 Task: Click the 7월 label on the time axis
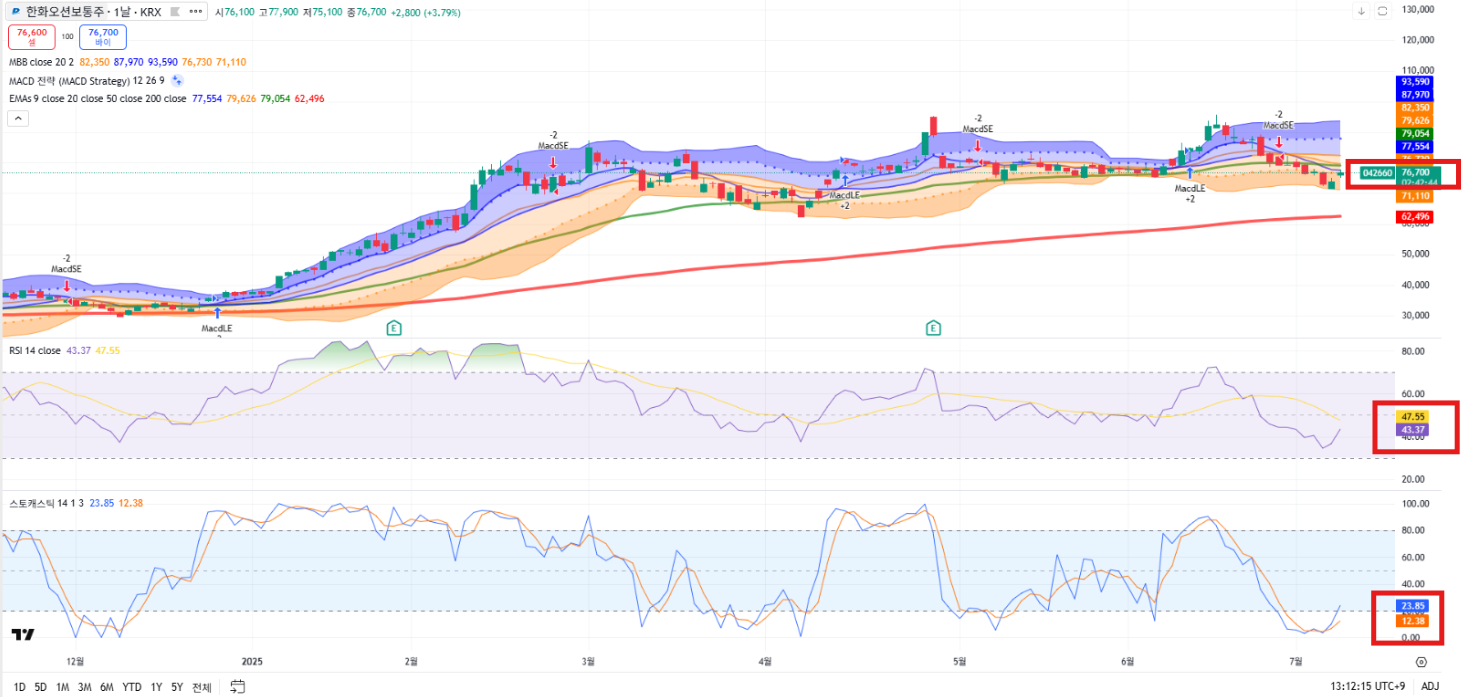[x=1297, y=661]
